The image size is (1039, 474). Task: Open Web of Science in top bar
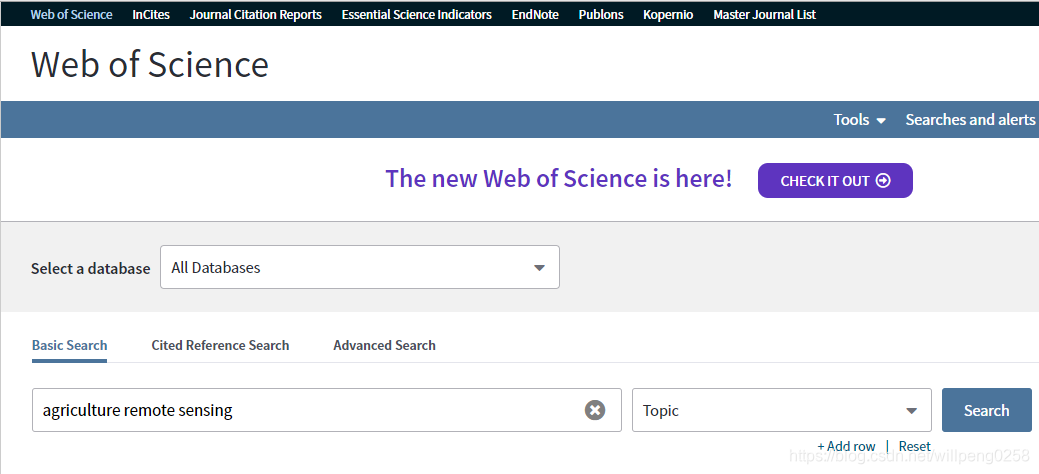pos(72,15)
